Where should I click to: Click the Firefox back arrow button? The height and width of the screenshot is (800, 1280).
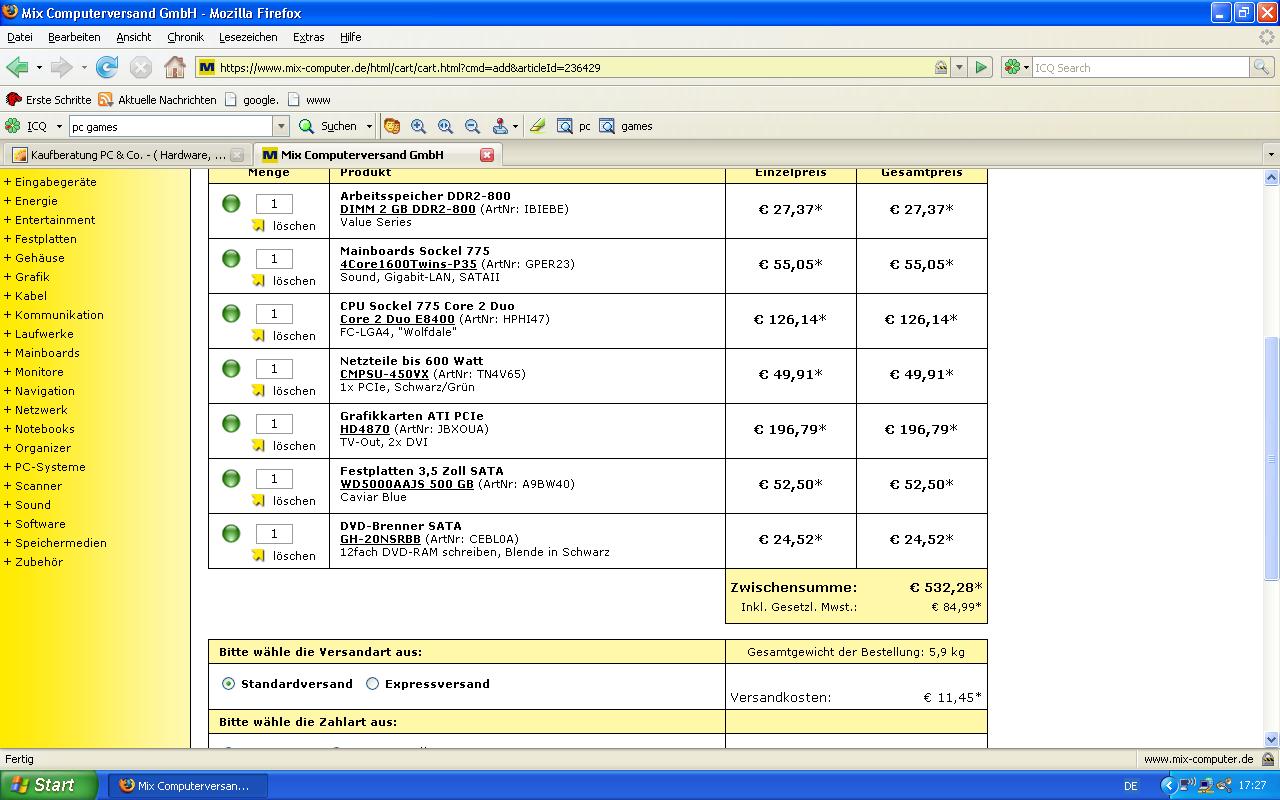pyautogui.click(x=17, y=67)
